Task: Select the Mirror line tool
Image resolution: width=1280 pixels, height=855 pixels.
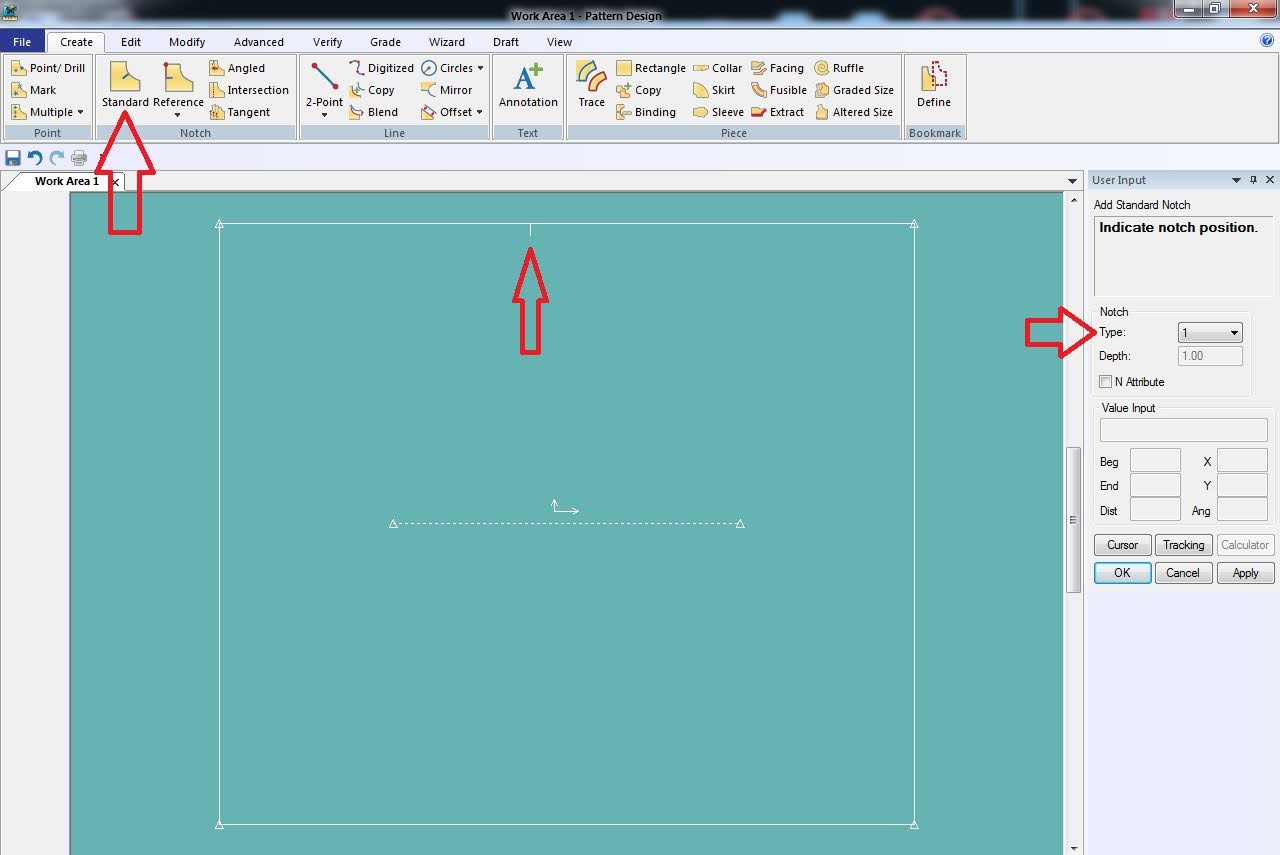Action: [x=446, y=90]
